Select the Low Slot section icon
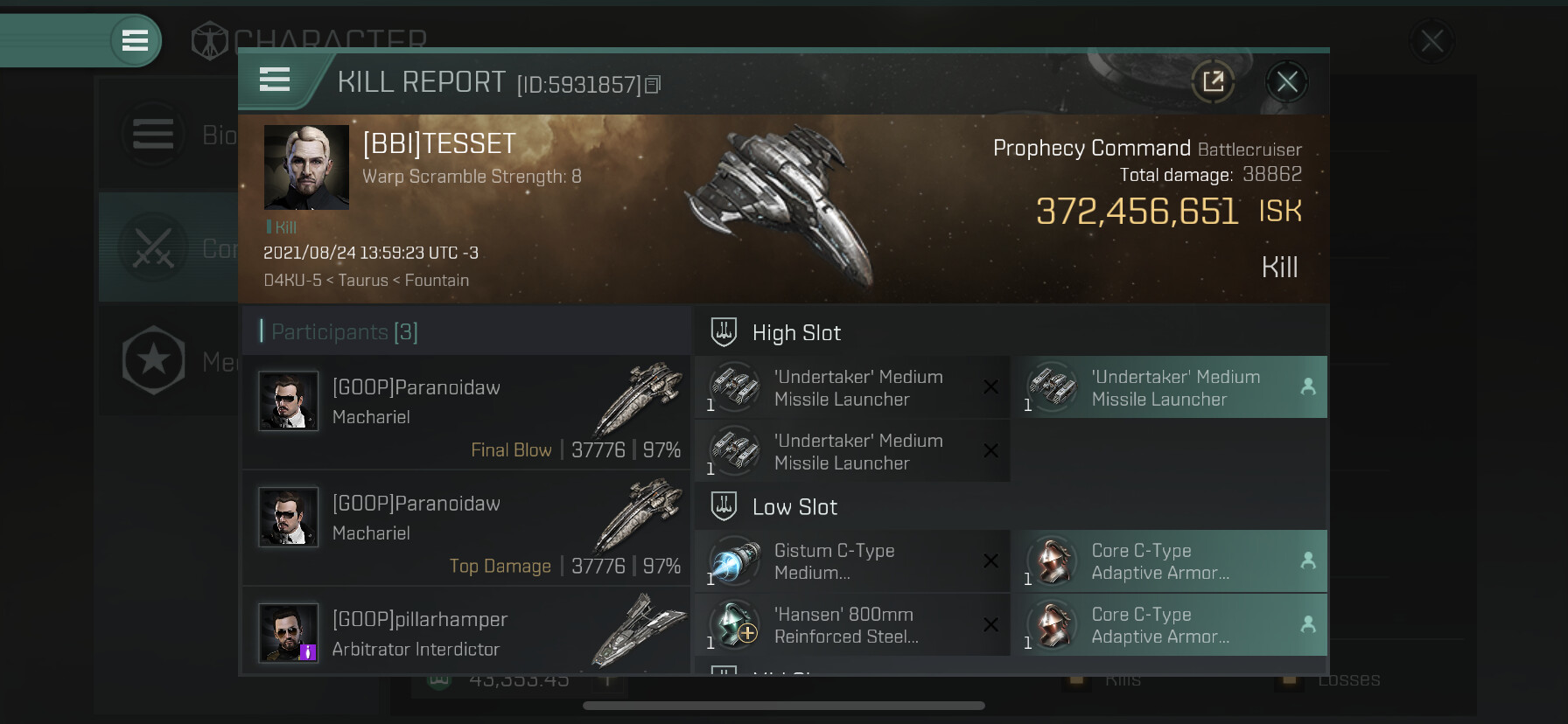Screen dimensions: 1568x724 click(x=724, y=506)
